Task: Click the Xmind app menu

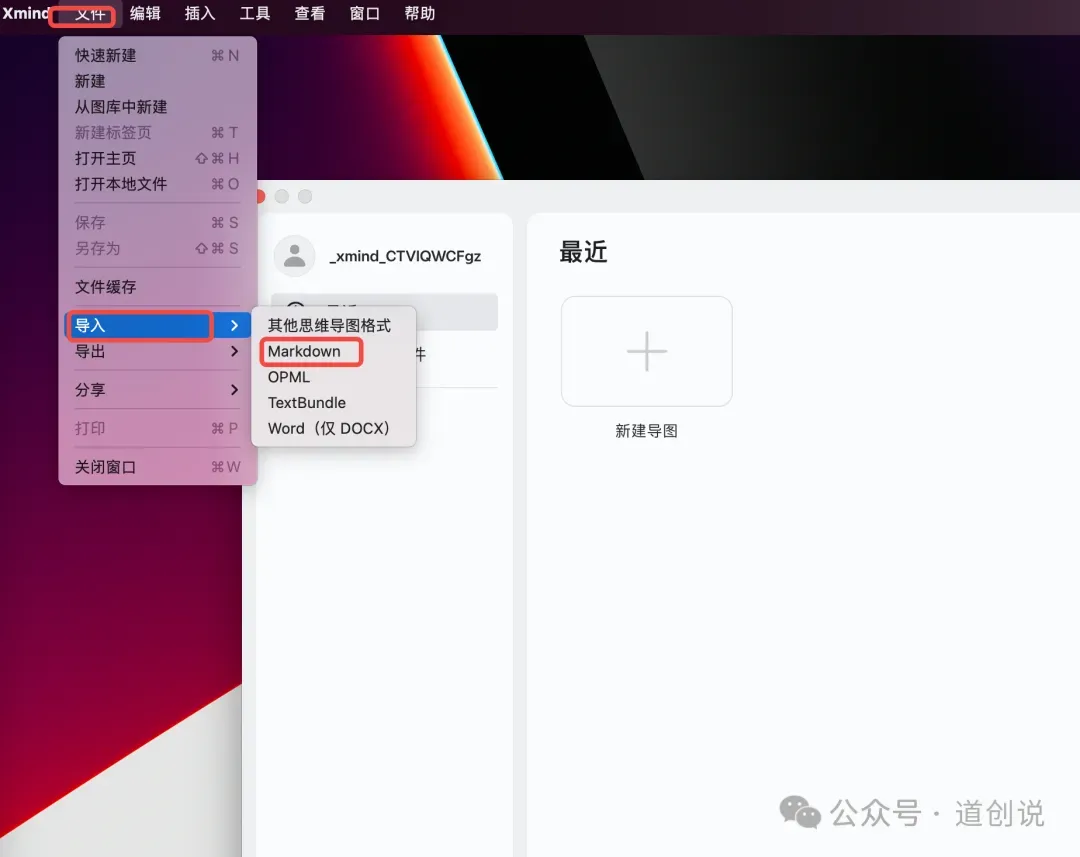Action: click(25, 14)
